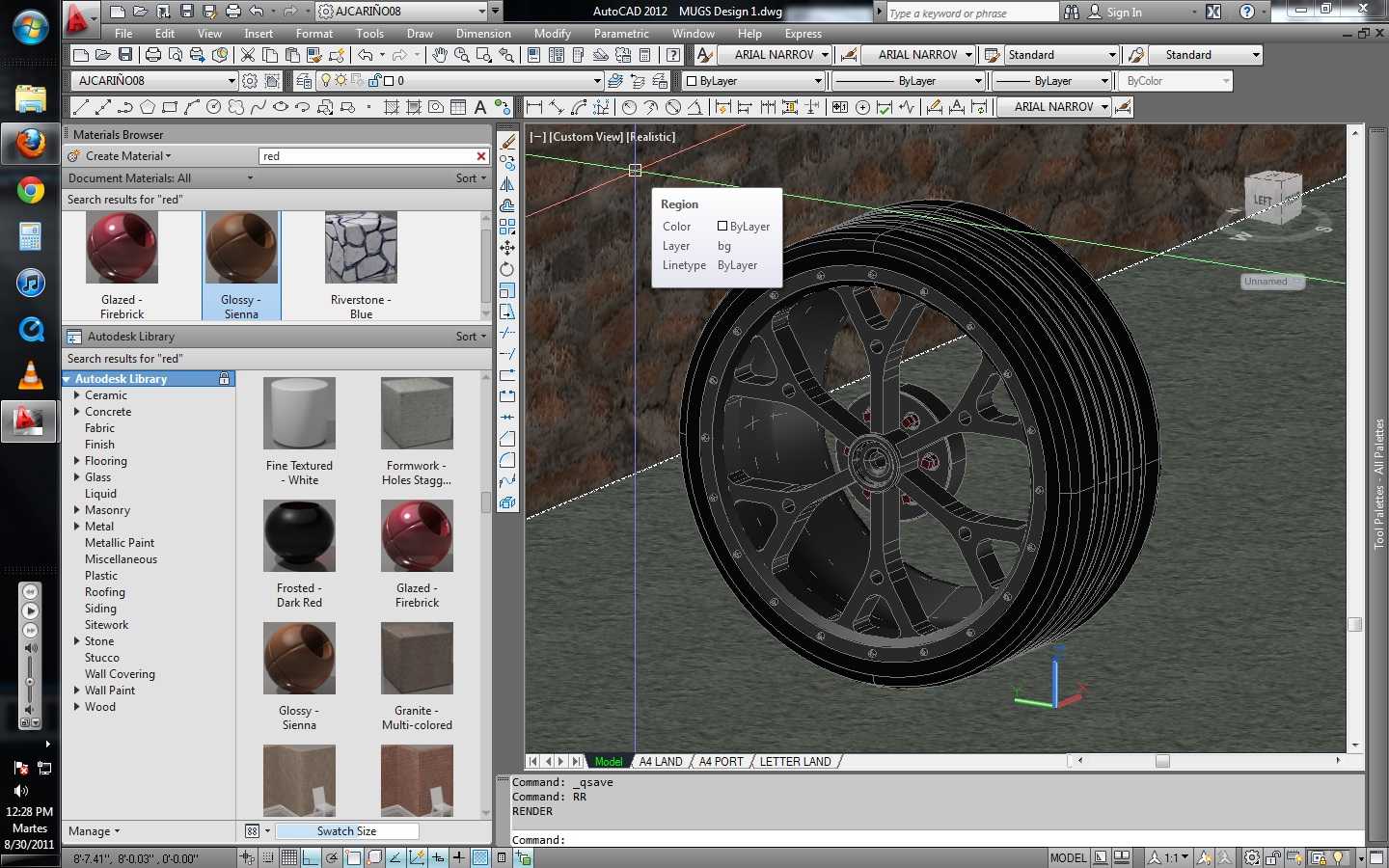
Task: Click the [Realistic] visual style control
Action: [651, 137]
